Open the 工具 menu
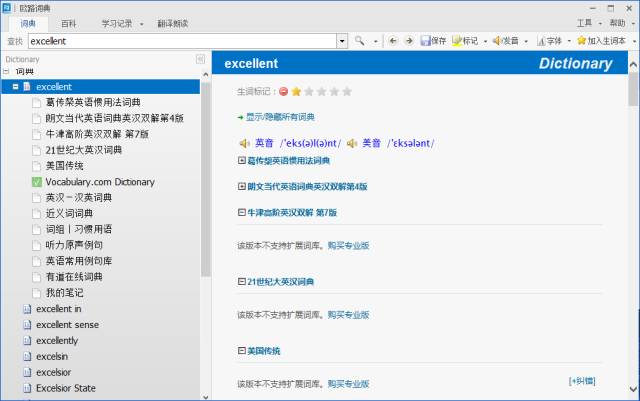640x401 pixels. [x=584, y=23]
